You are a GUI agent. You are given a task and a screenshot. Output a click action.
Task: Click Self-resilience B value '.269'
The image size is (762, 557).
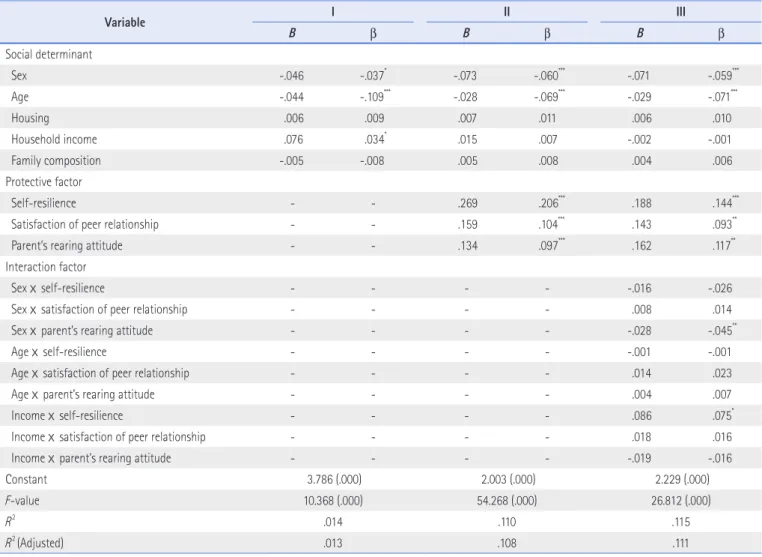pyautogui.click(x=468, y=204)
